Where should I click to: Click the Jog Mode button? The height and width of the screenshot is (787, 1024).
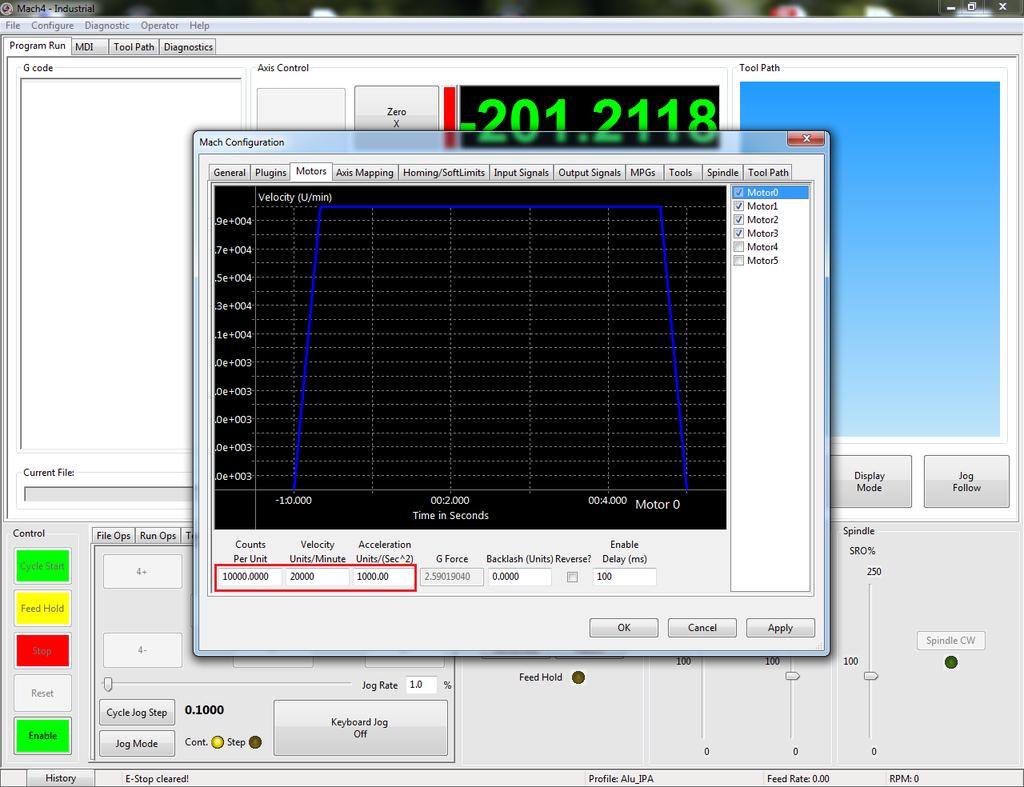[136, 744]
